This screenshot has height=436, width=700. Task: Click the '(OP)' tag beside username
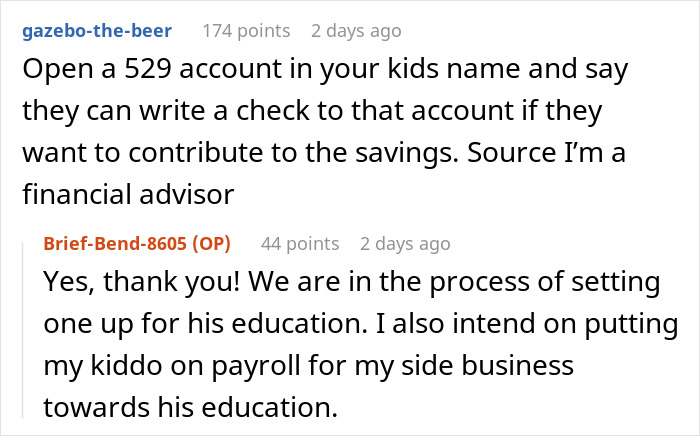click(211, 244)
